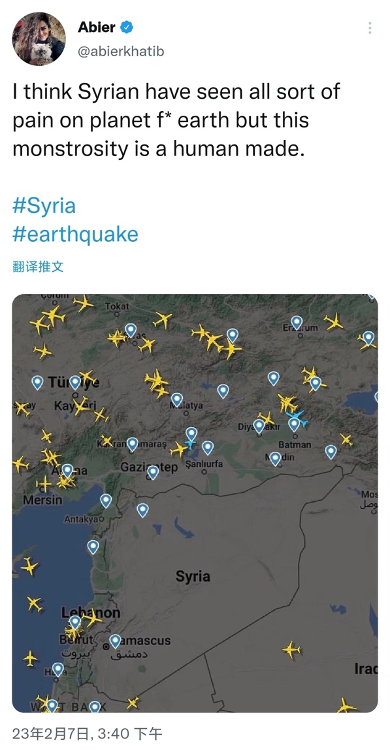Open the #Syria hashtag

[x=44, y=206]
